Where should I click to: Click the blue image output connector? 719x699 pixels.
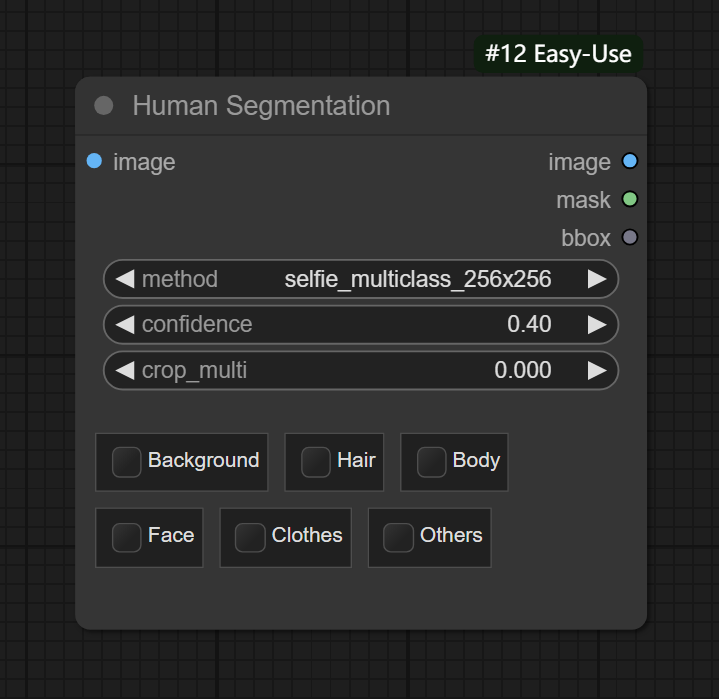[629, 162]
